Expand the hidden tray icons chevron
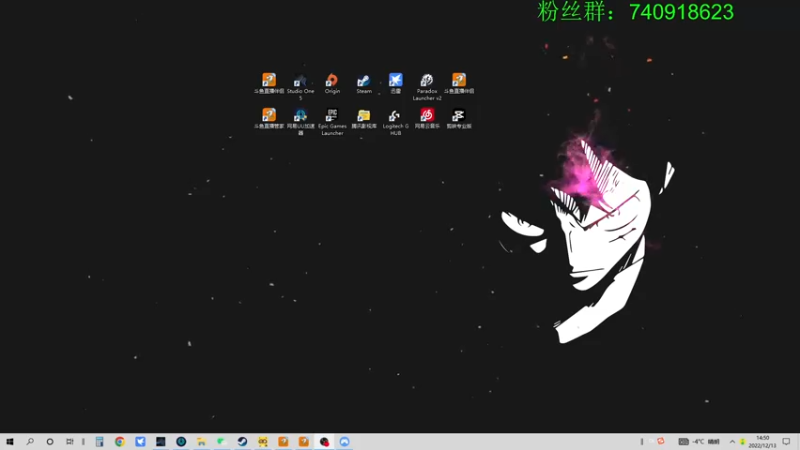This screenshot has height=450, width=800. click(732, 441)
